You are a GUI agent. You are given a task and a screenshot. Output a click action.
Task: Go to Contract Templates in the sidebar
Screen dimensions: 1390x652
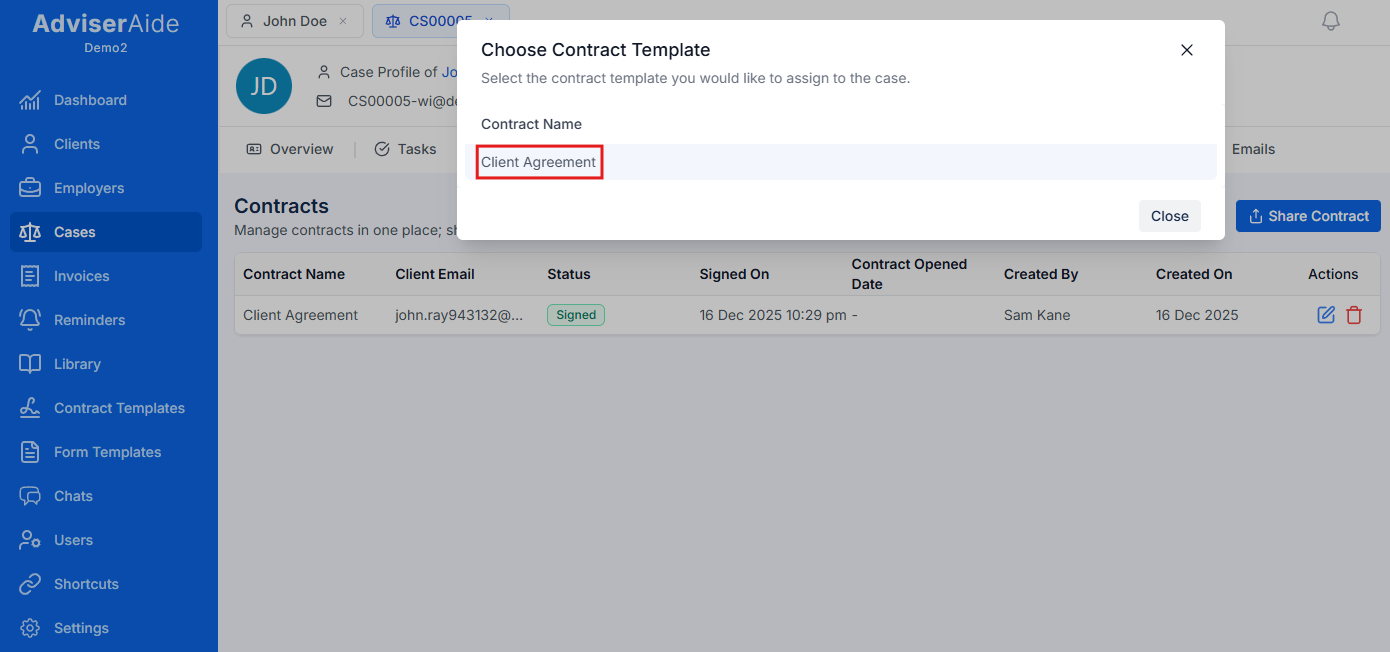118,407
